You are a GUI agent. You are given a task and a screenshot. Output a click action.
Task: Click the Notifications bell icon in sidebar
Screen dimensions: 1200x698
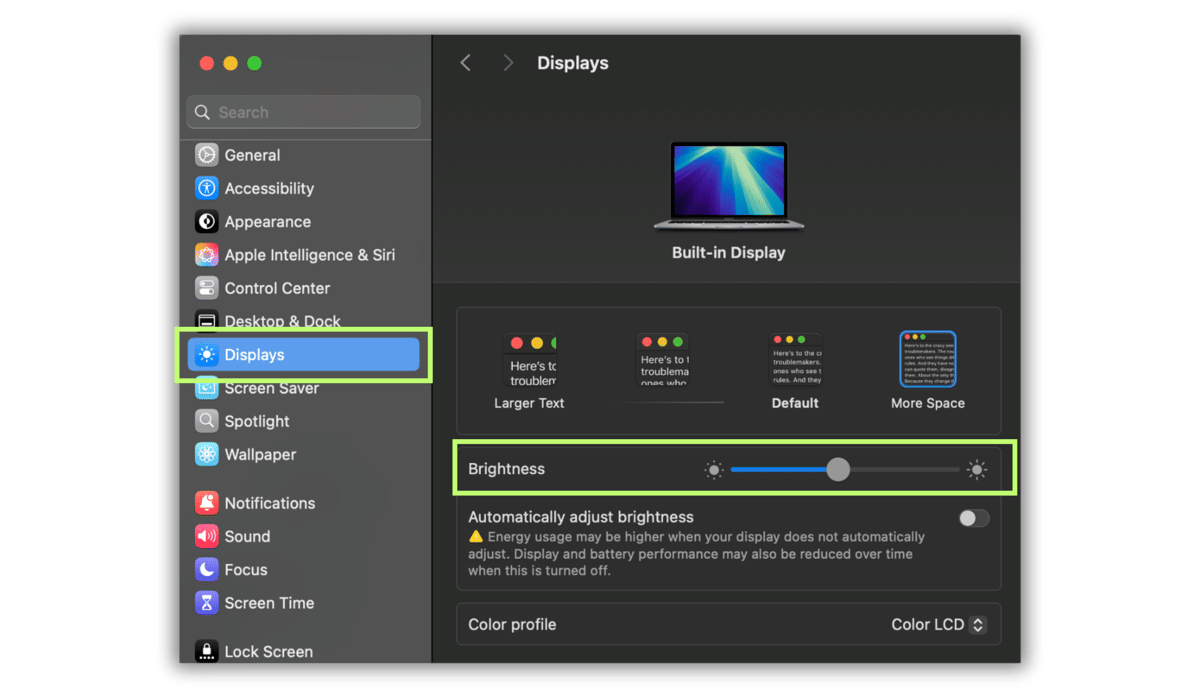[x=206, y=503]
